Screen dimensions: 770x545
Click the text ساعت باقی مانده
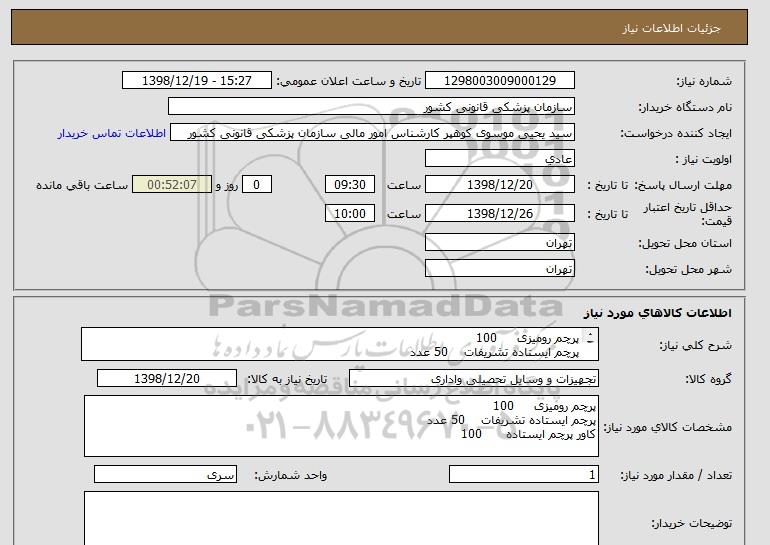point(82,185)
